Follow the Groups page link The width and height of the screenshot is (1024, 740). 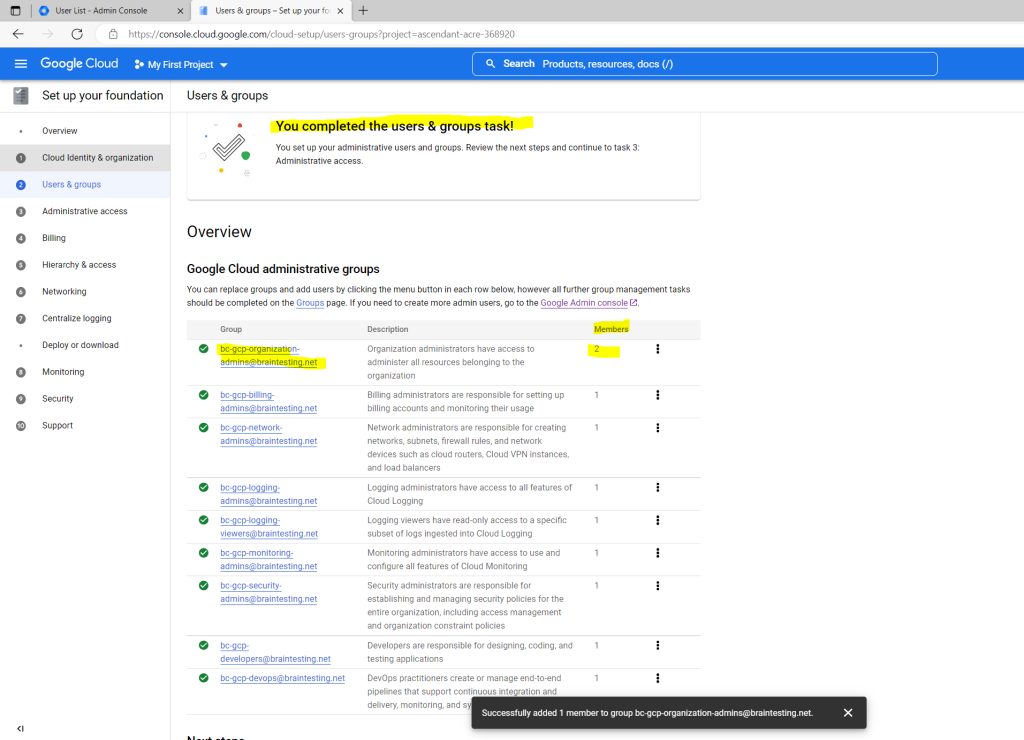(310, 303)
